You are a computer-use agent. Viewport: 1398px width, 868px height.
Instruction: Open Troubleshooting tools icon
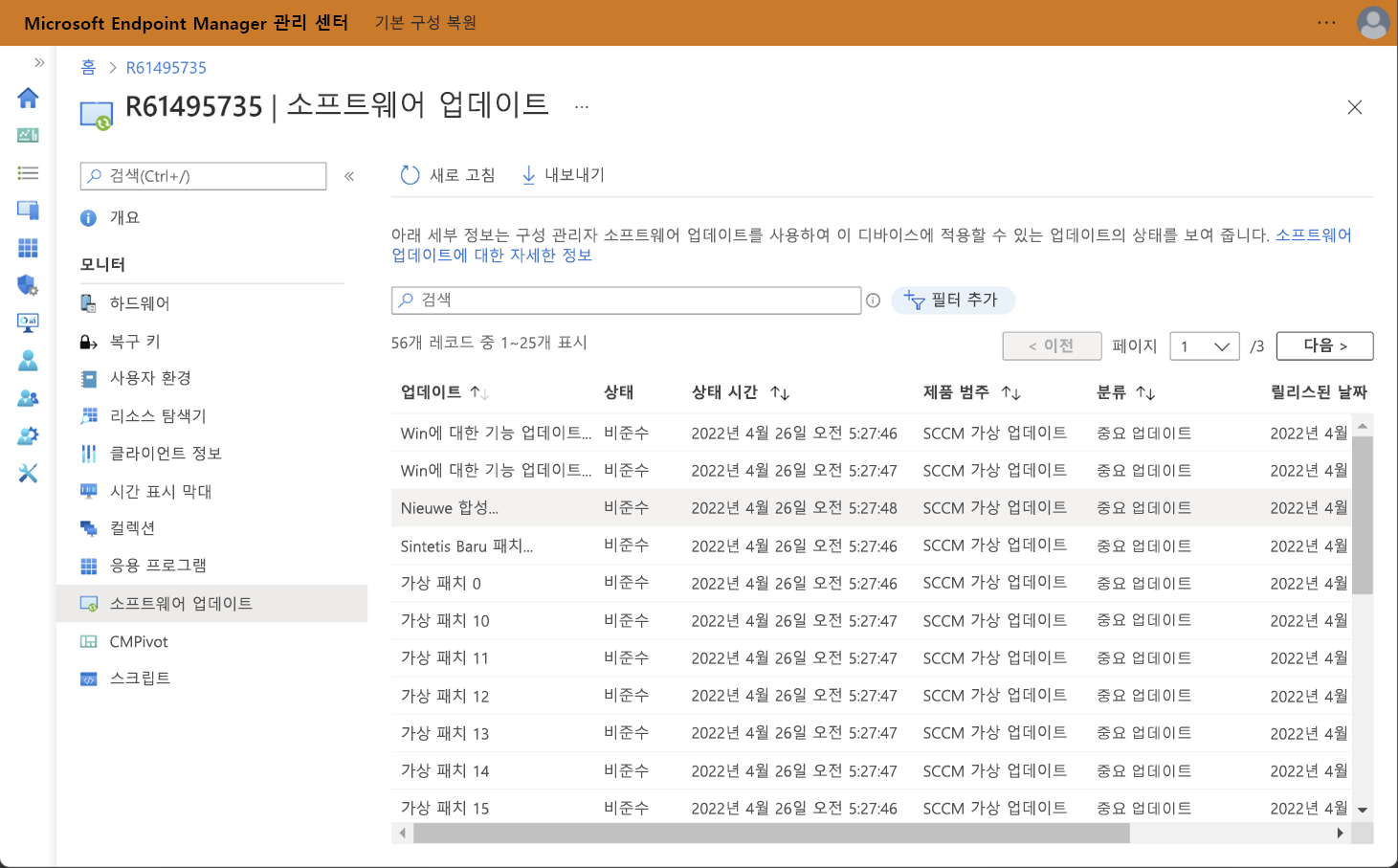click(x=28, y=473)
